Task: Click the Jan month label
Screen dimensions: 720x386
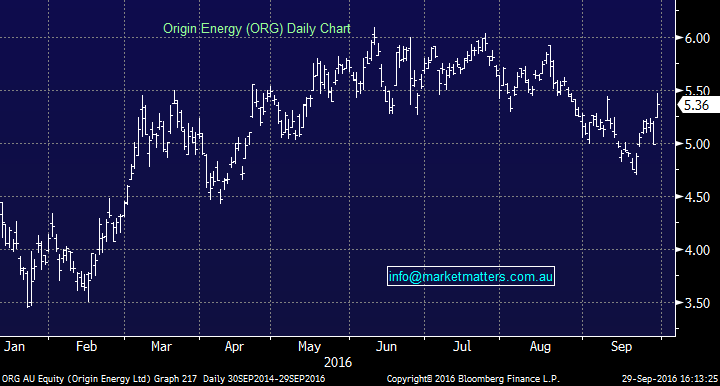Action: coord(14,346)
